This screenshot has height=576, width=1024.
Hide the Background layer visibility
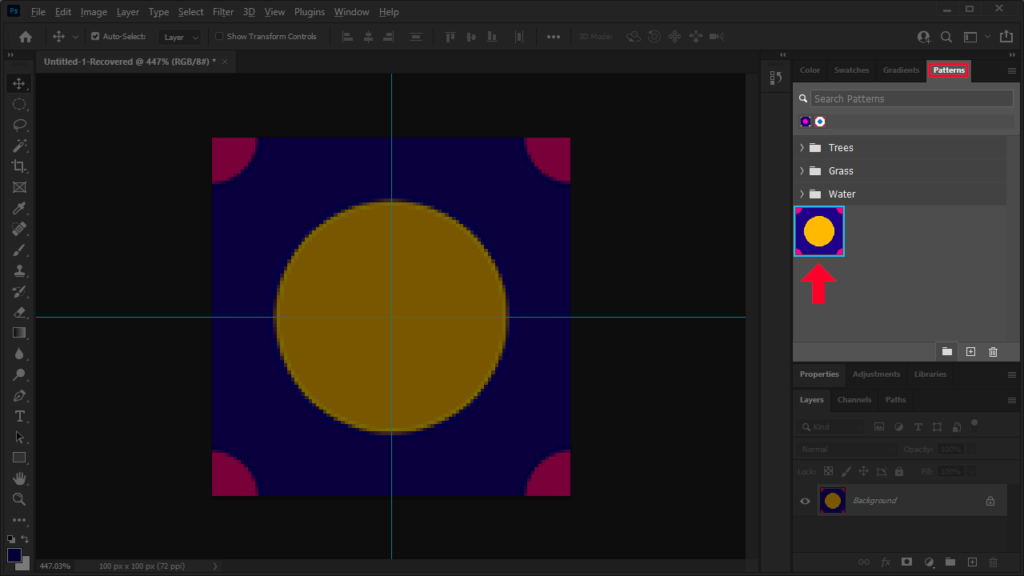805,500
